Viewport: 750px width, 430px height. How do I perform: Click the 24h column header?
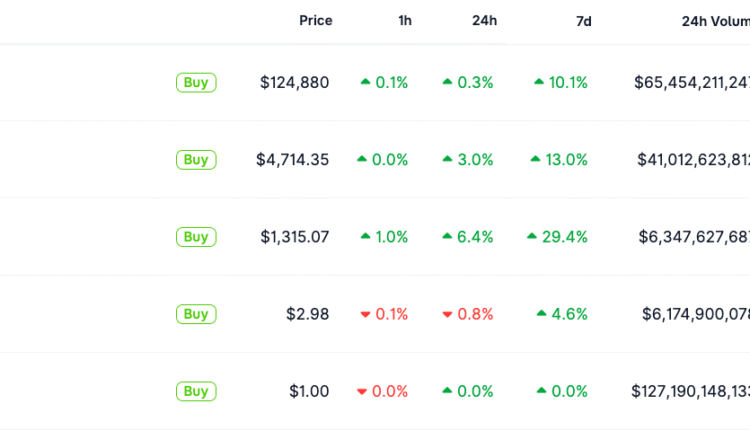484,21
